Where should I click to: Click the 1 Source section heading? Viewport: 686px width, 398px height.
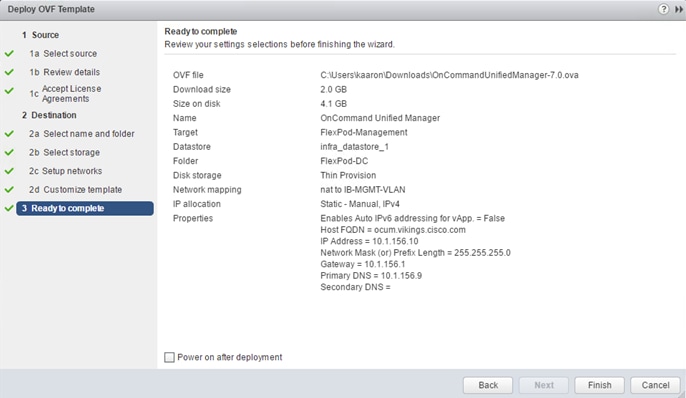40,35
